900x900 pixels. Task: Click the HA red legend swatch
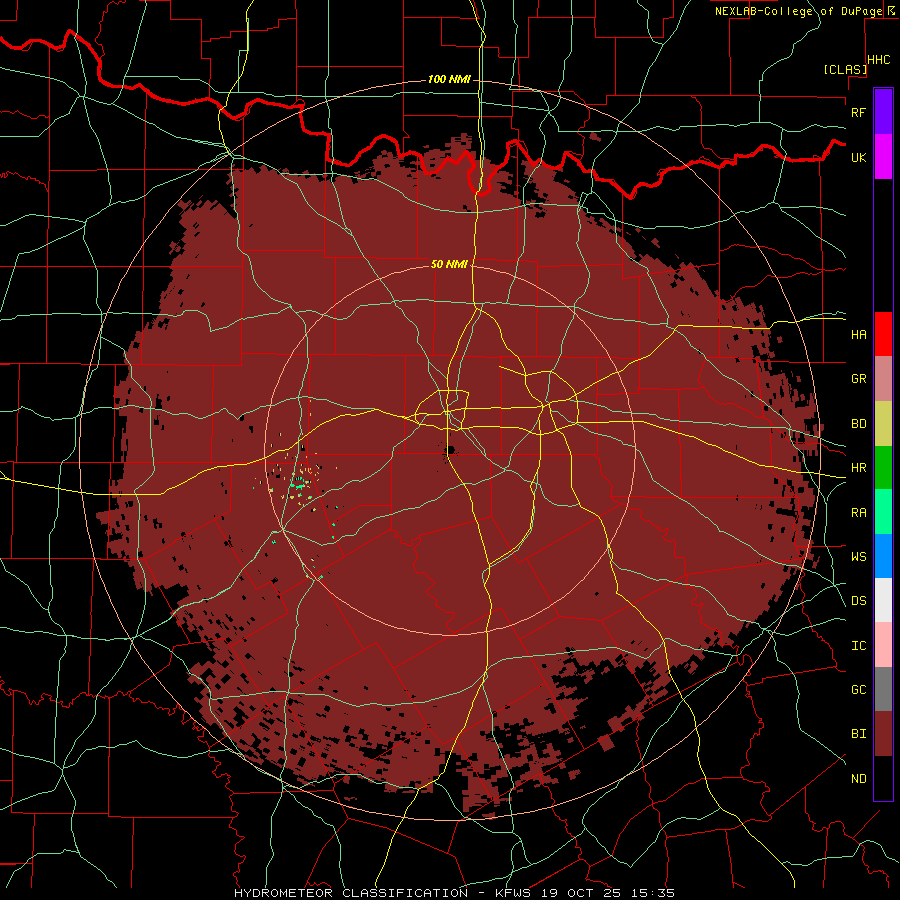(x=883, y=334)
